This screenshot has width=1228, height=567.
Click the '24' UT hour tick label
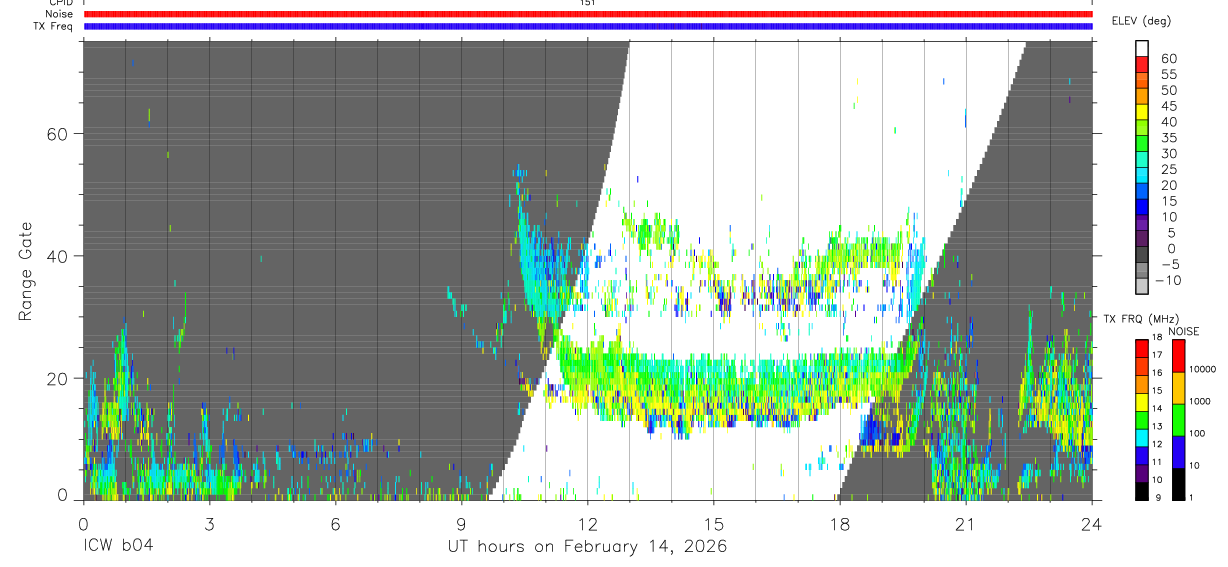click(1092, 524)
